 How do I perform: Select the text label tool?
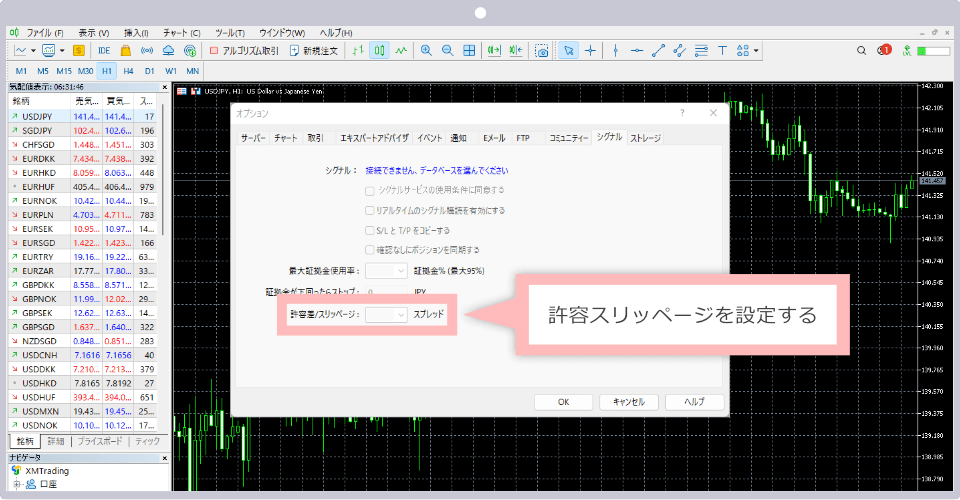point(722,50)
